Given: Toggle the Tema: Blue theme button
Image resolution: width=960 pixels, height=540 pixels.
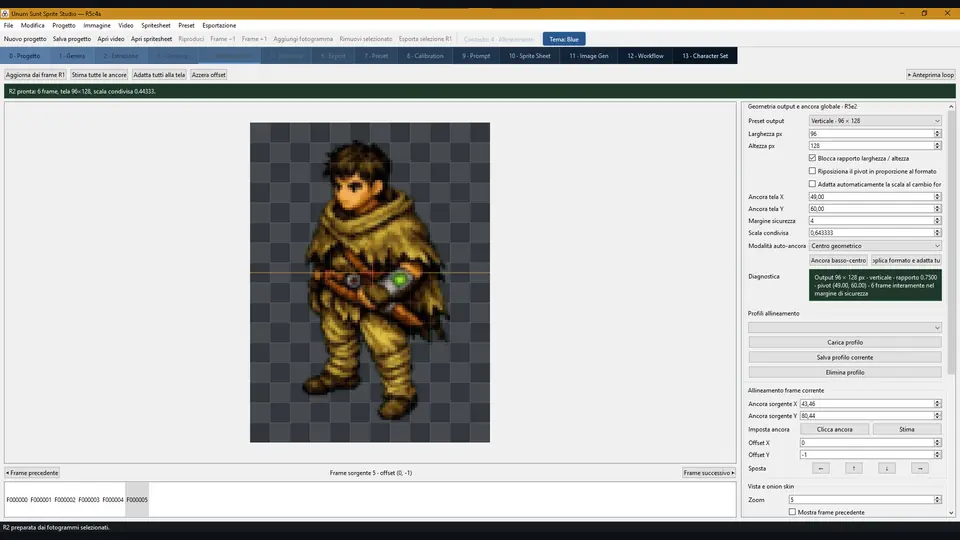Looking at the screenshot, I should [x=564, y=39].
